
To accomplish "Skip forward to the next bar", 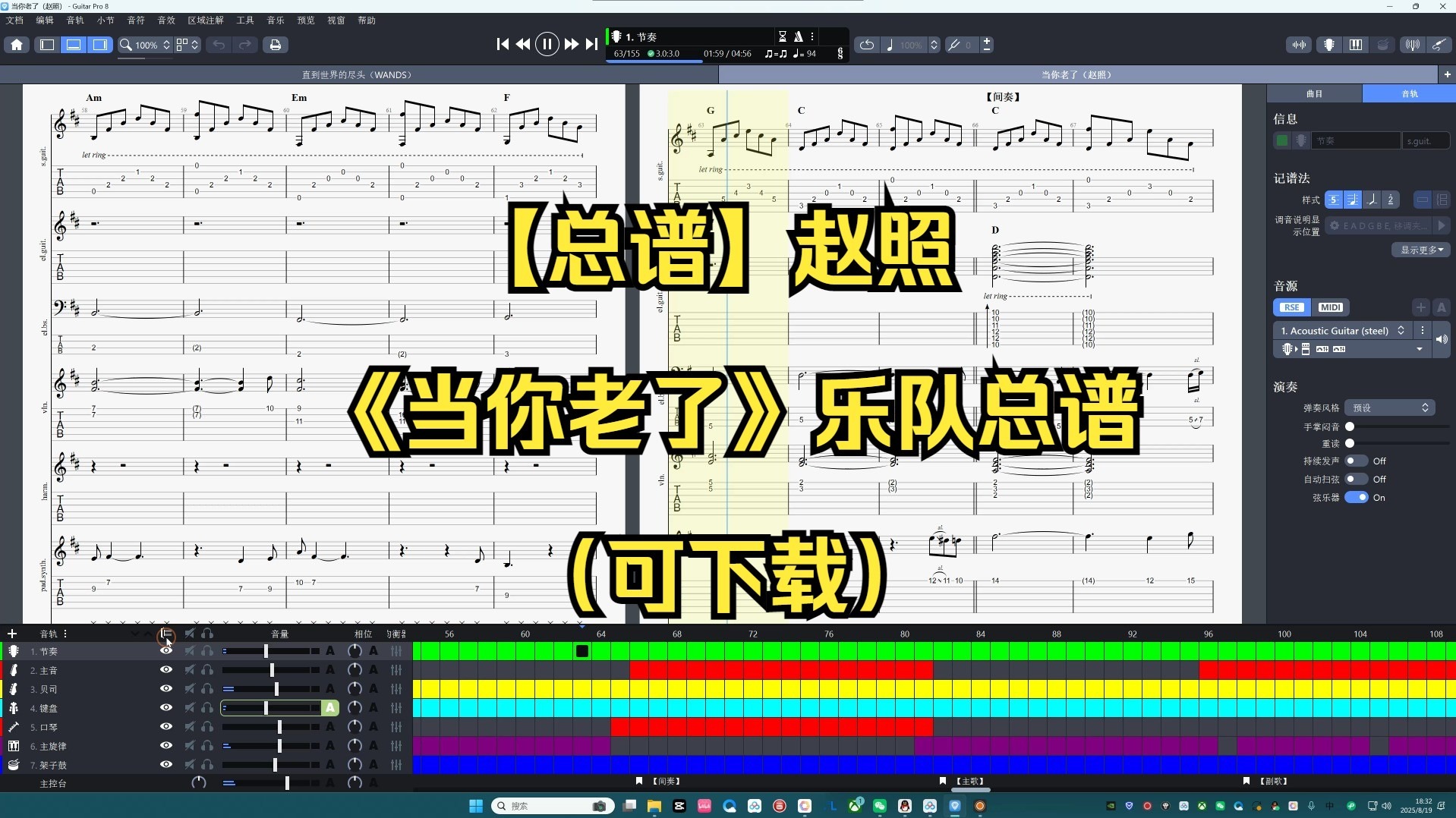I will (571, 45).
